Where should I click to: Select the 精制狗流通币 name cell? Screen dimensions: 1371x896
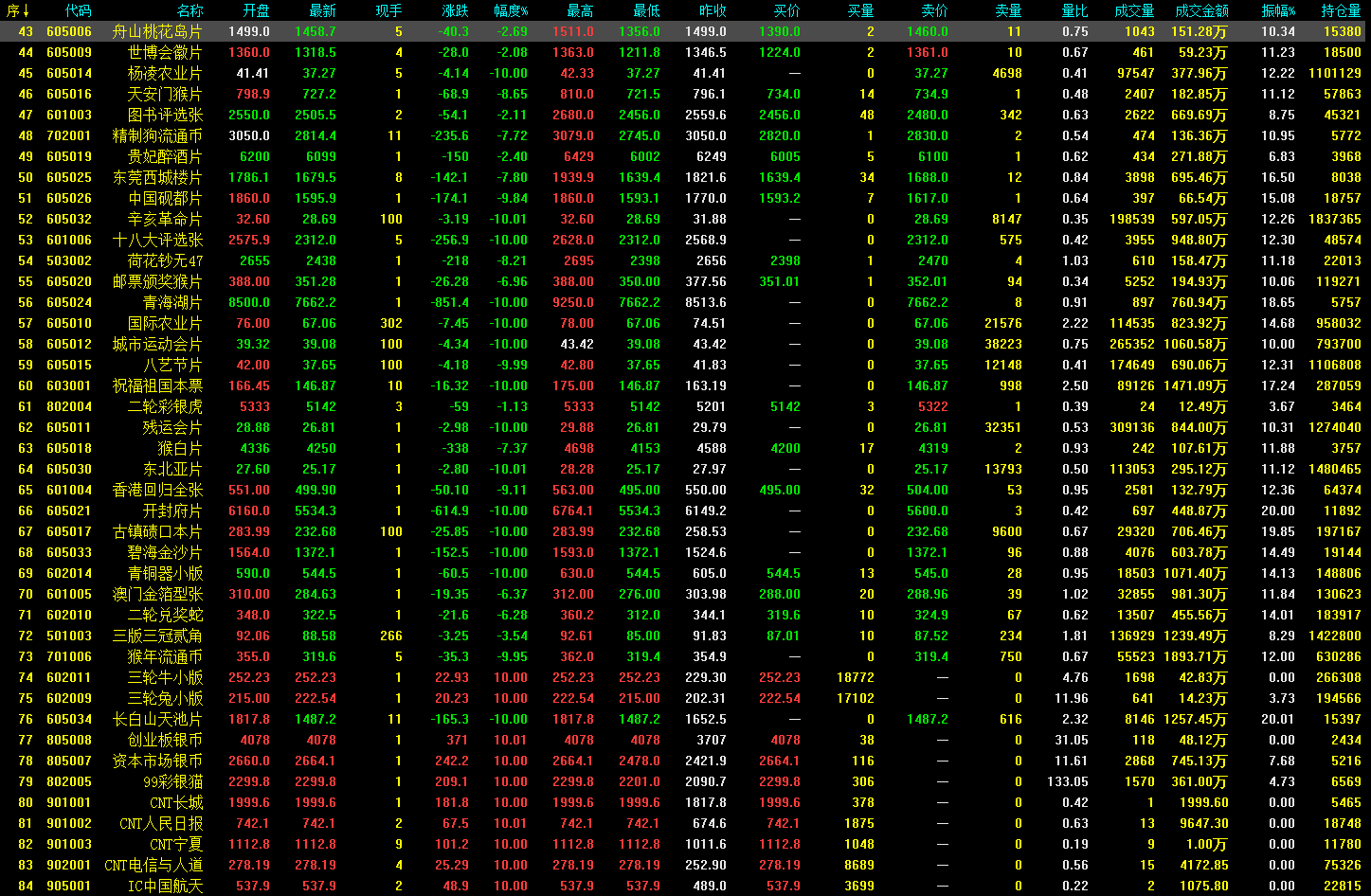click(x=156, y=135)
